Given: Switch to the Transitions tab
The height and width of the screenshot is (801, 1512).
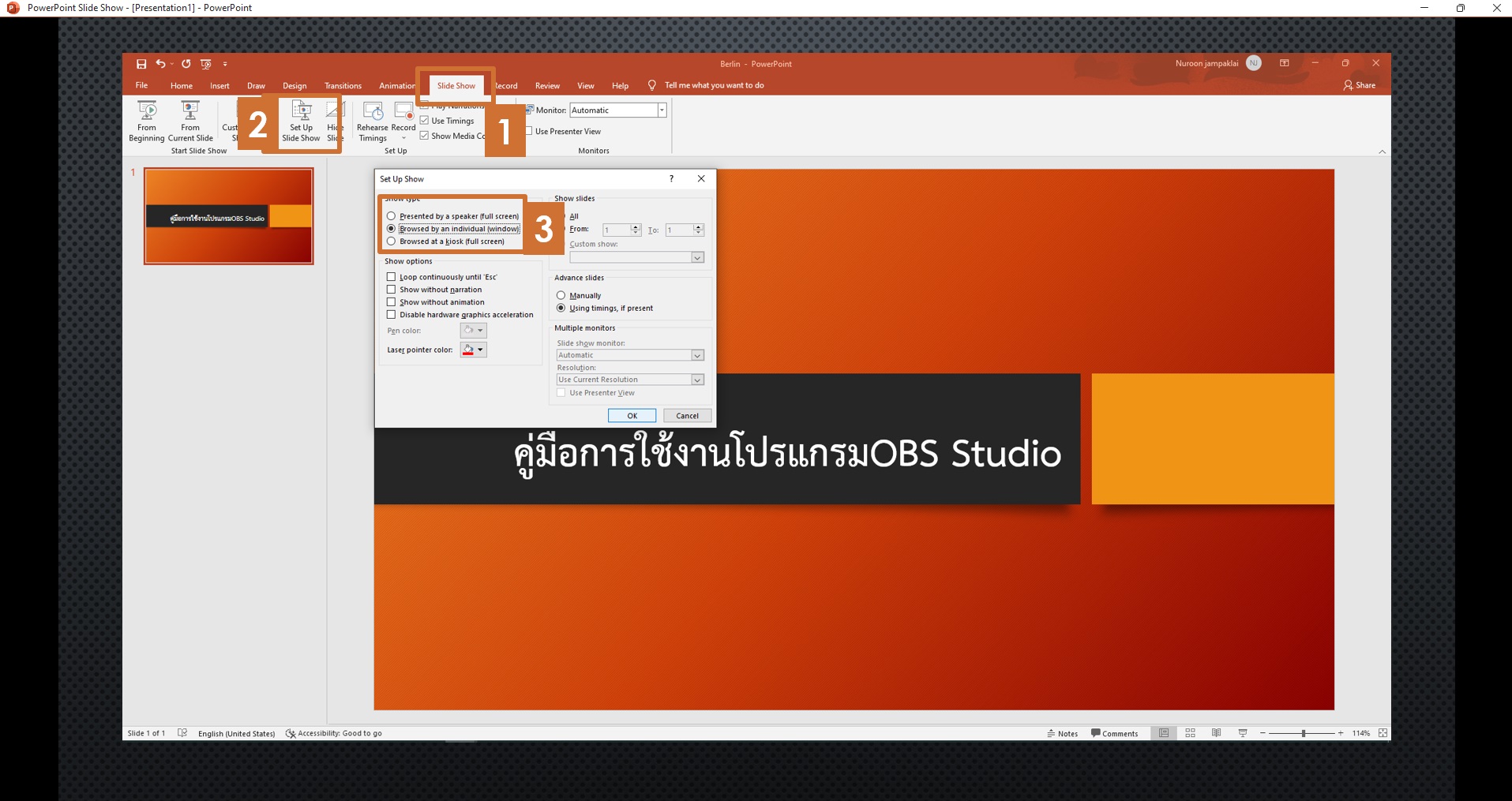Looking at the screenshot, I should pyautogui.click(x=343, y=85).
